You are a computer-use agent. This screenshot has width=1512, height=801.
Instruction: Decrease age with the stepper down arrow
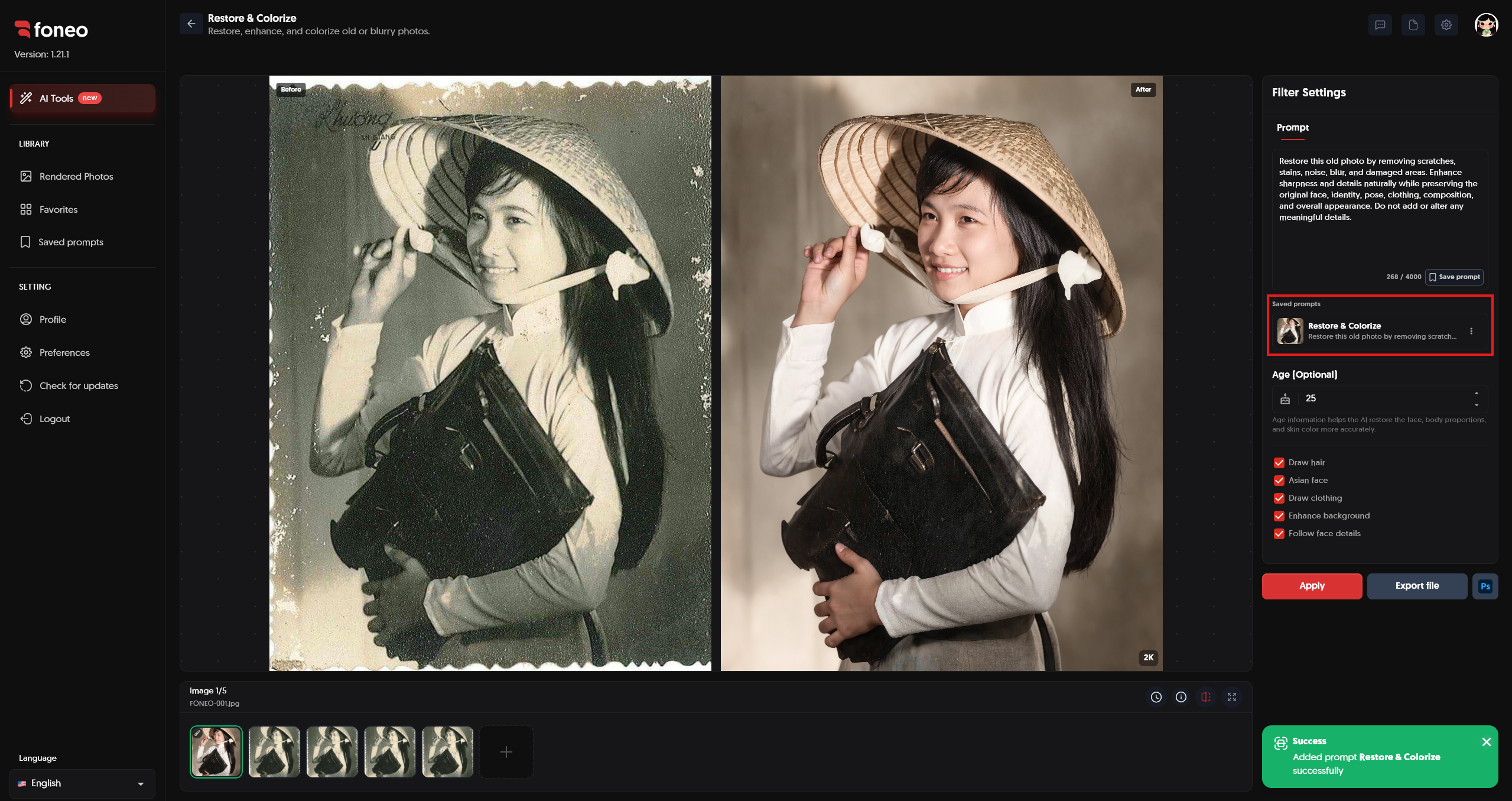1476,405
